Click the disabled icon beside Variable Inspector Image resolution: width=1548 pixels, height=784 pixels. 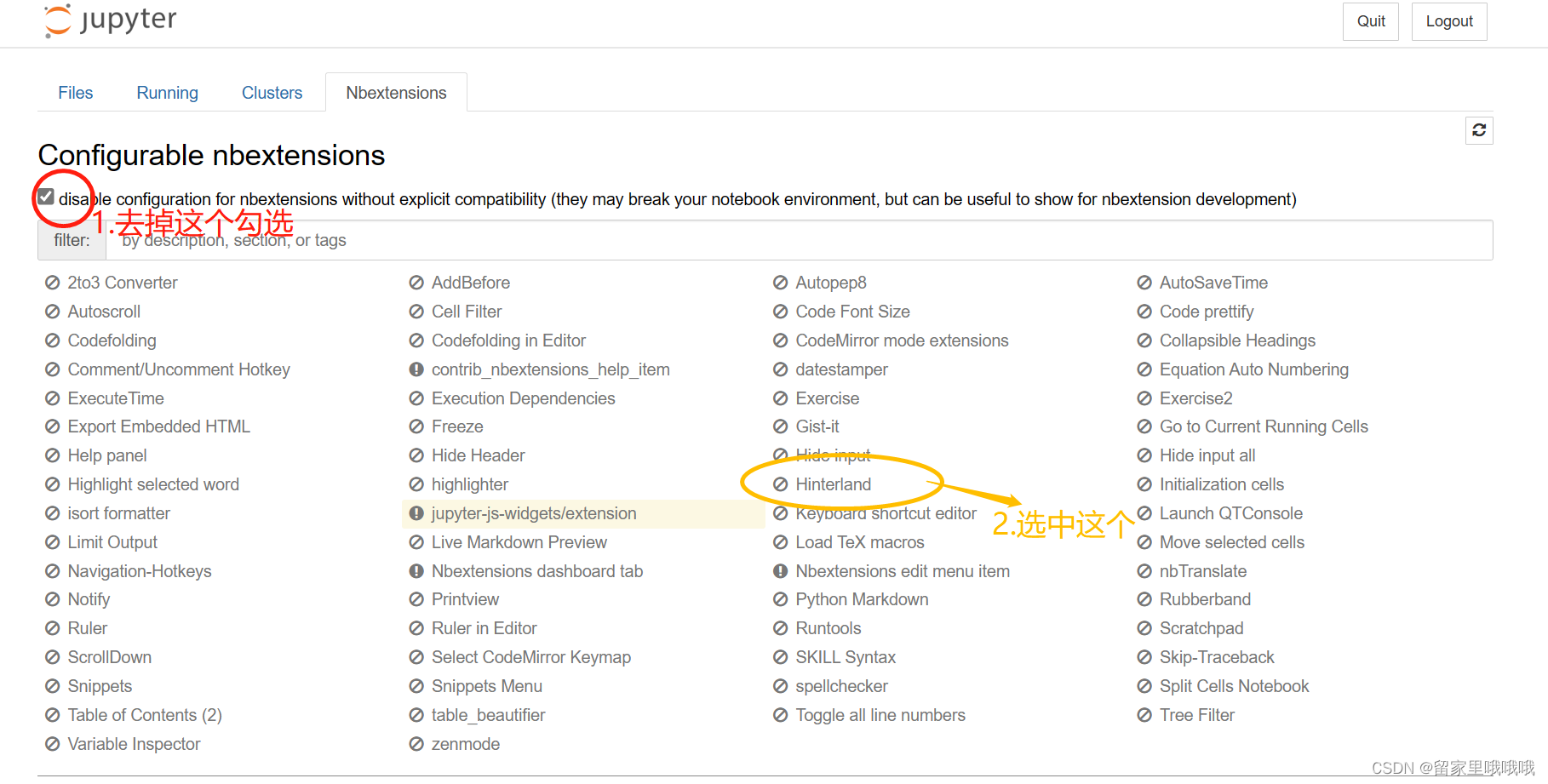pos(53,744)
